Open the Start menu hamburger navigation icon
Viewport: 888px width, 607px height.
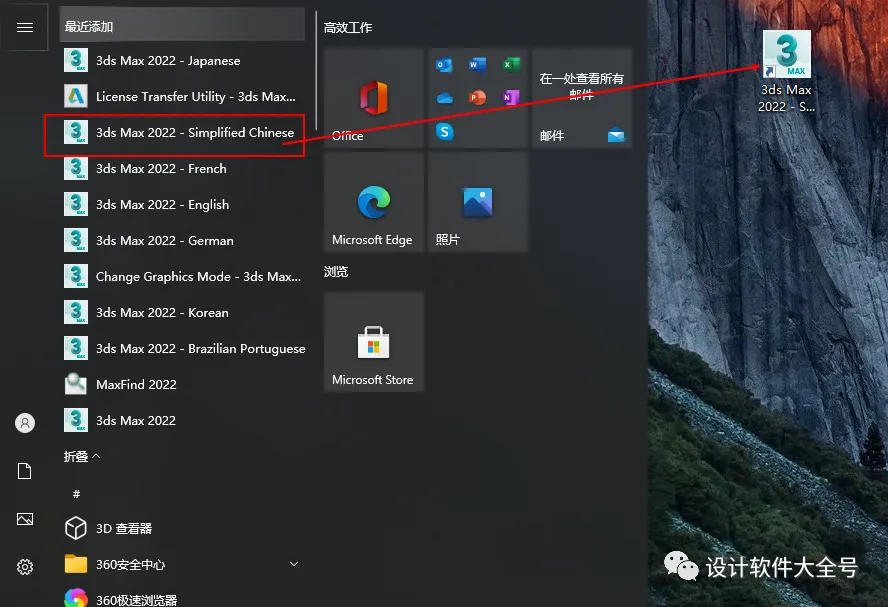24,27
